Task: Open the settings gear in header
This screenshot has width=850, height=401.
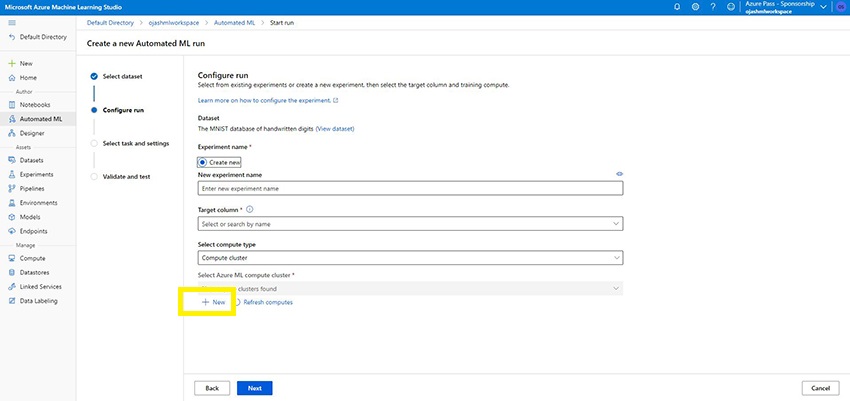Action: [695, 7]
